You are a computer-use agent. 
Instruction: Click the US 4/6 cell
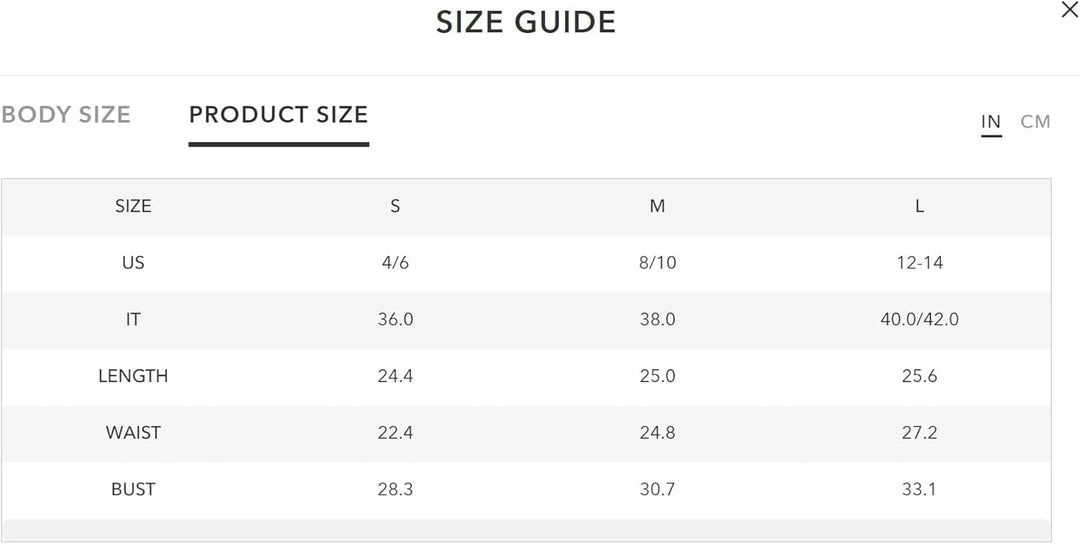point(395,263)
